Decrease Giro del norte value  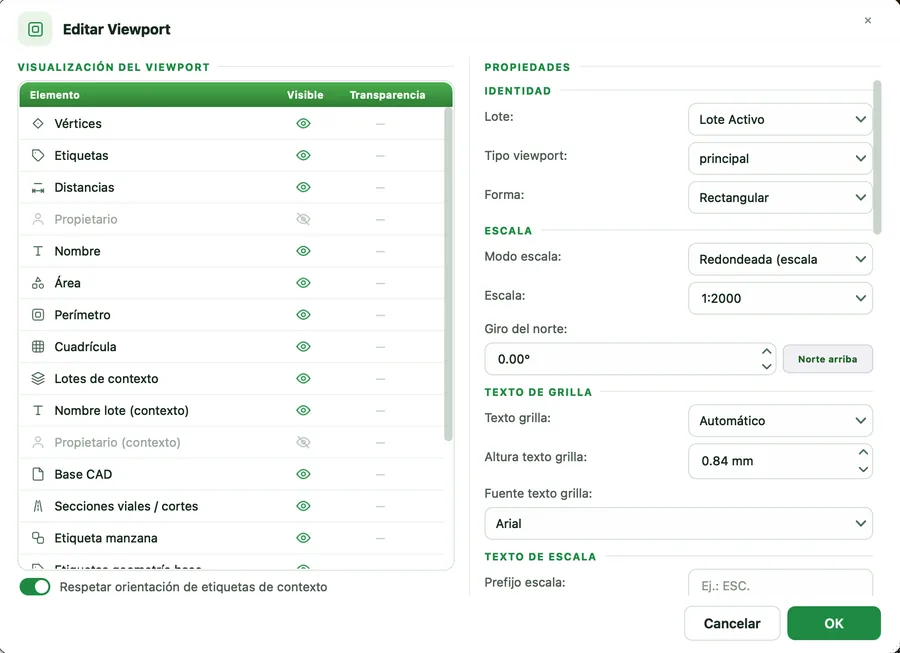(x=766, y=367)
